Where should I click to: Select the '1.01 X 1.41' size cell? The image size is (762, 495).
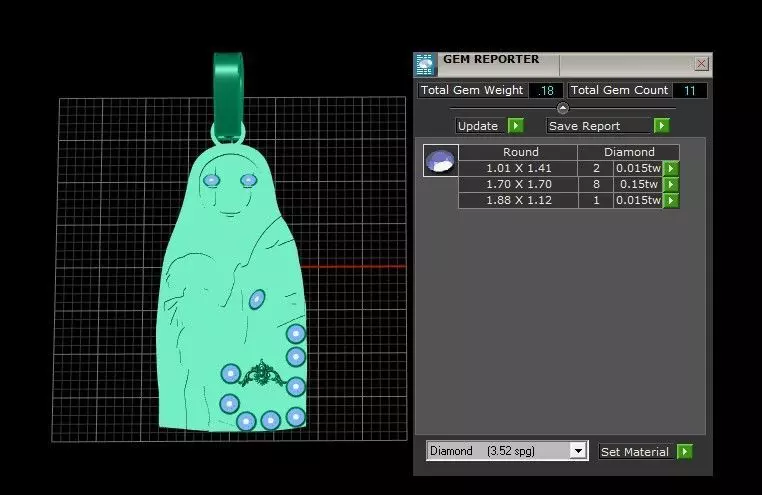[x=519, y=168]
